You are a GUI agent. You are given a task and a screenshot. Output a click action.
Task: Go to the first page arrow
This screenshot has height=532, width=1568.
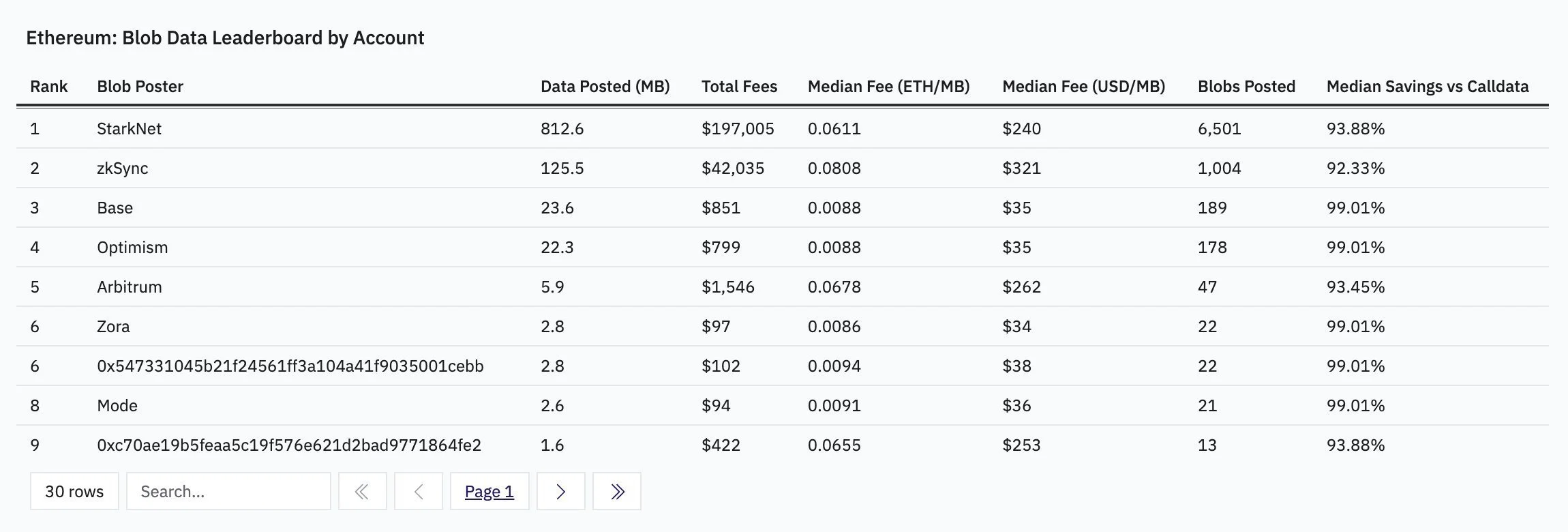click(362, 491)
